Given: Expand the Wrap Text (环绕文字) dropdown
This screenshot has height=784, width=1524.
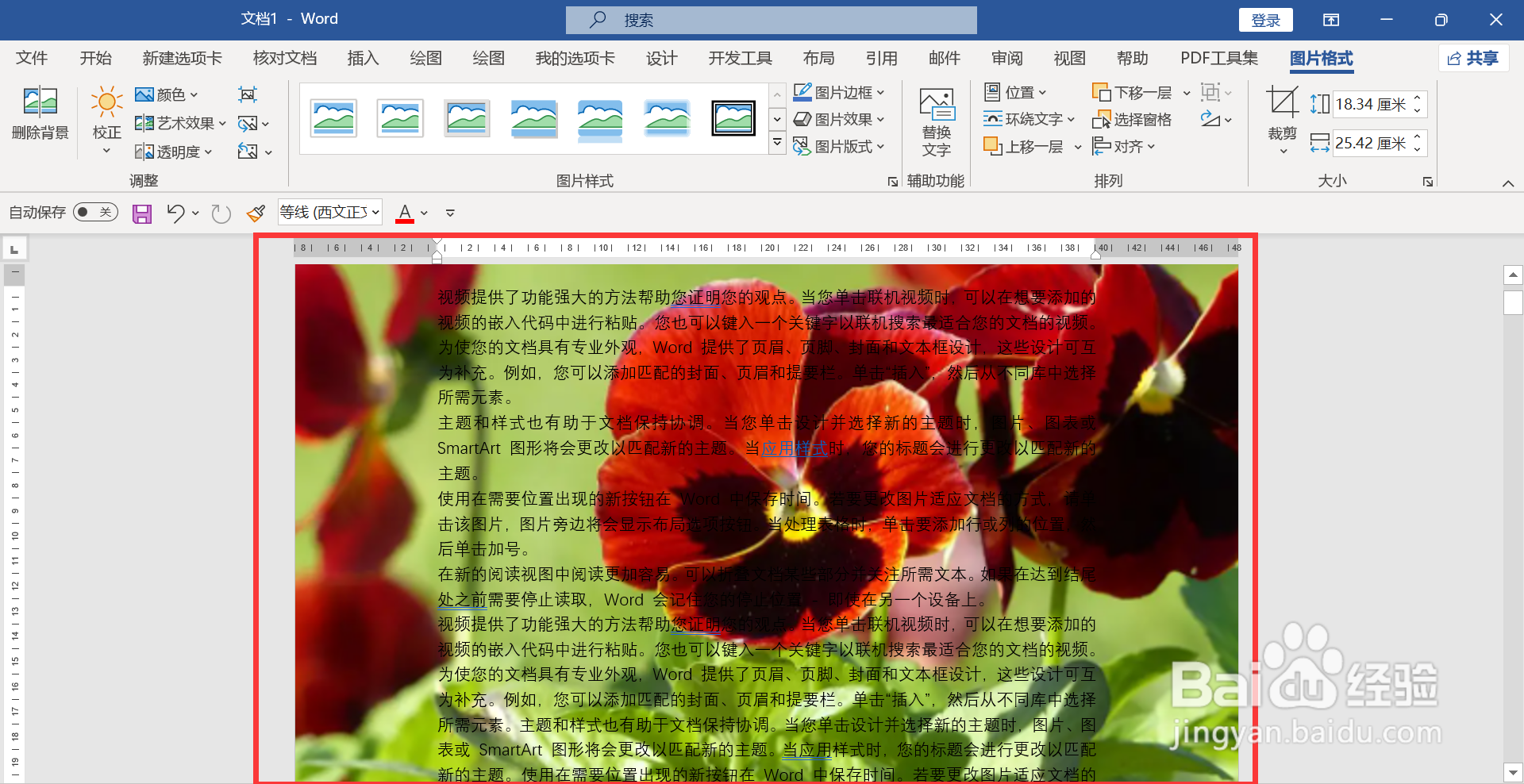Looking at the screenshot, I should (1071, 119).
